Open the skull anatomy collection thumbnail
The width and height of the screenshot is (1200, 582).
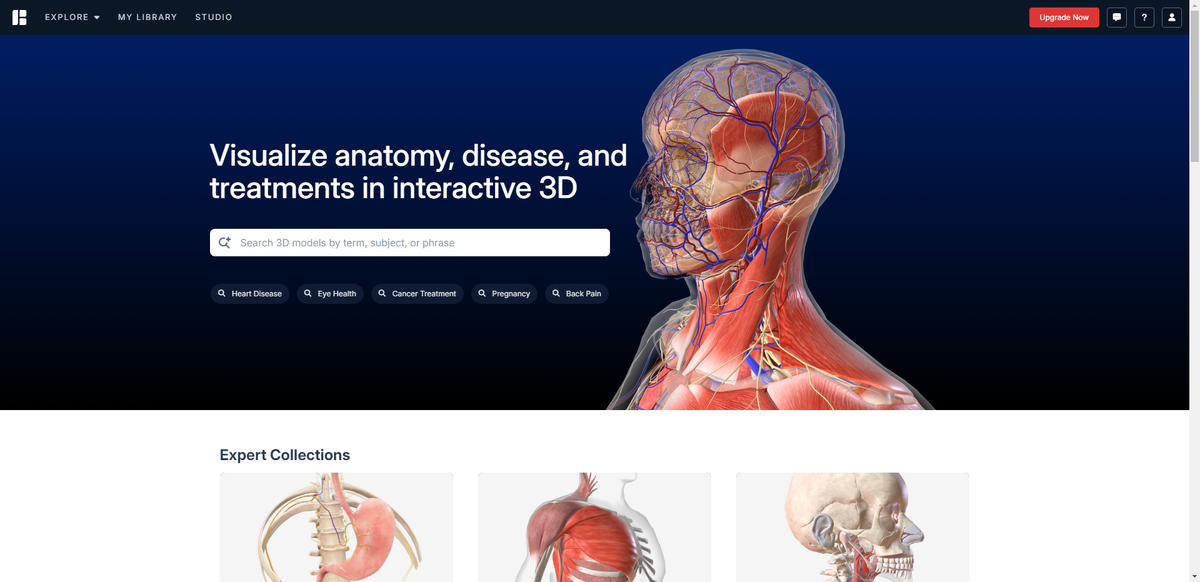click(x=852, y=527)
